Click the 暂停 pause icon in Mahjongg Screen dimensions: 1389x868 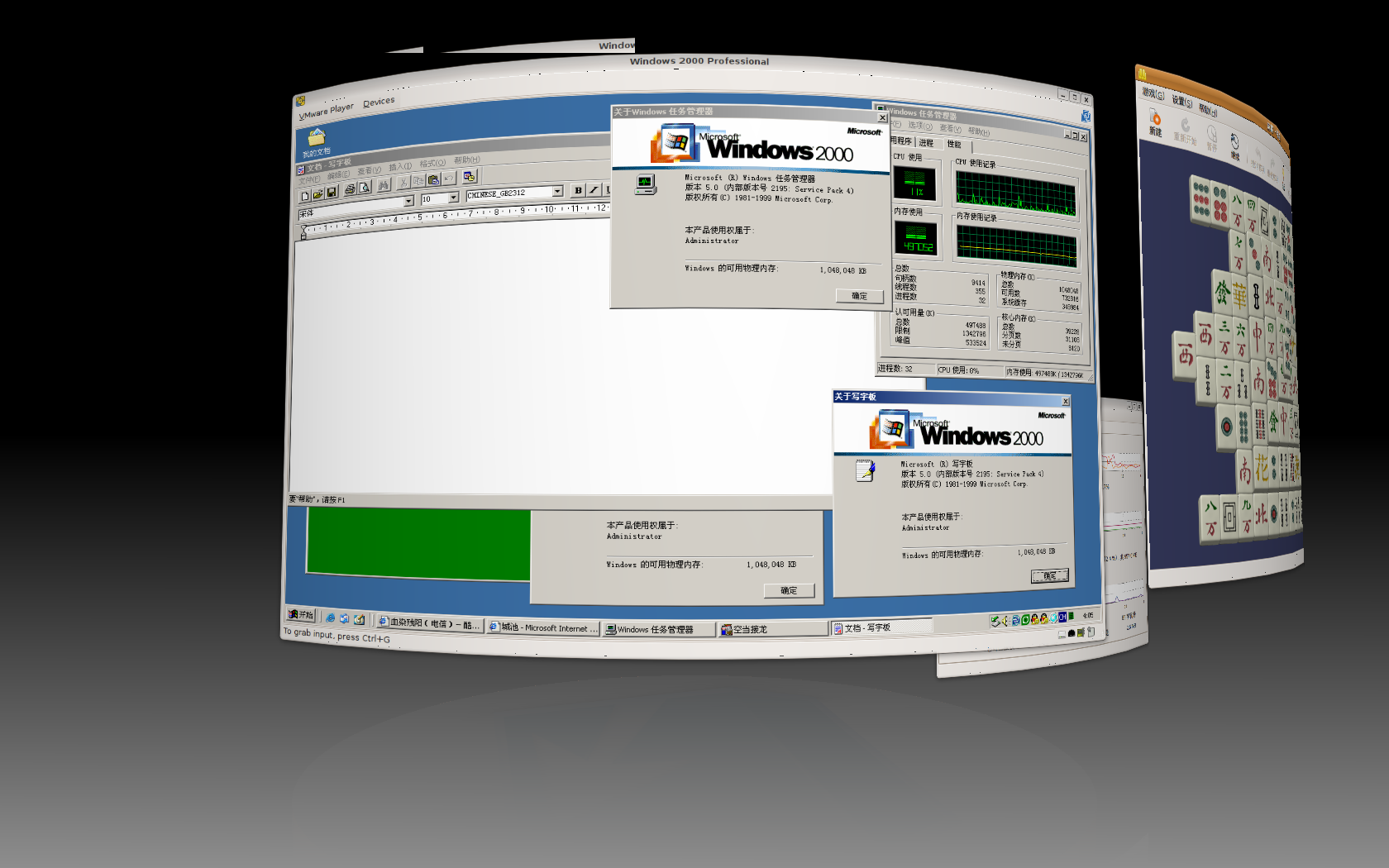coord(1212,139)
